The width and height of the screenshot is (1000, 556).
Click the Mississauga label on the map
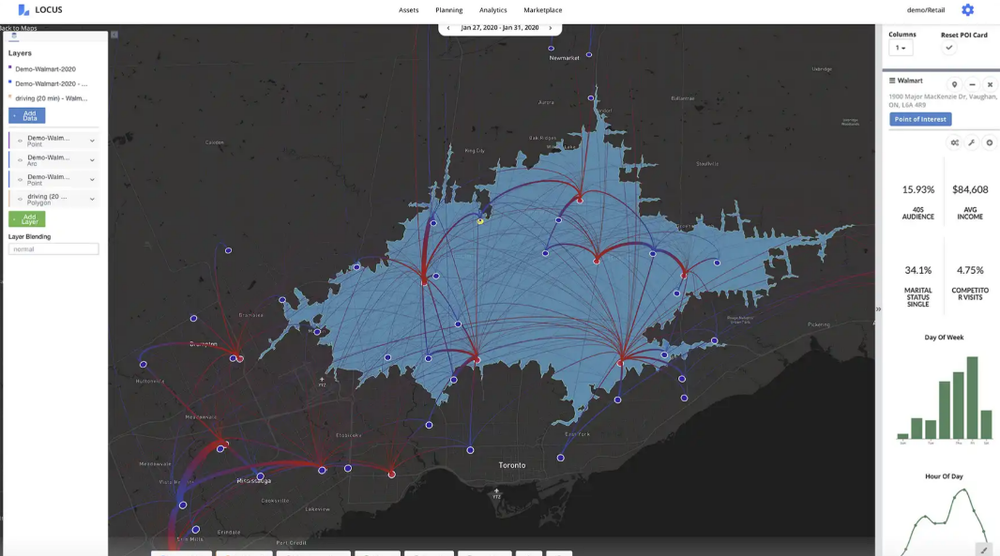pyautogui.click(x=254, y=481)
